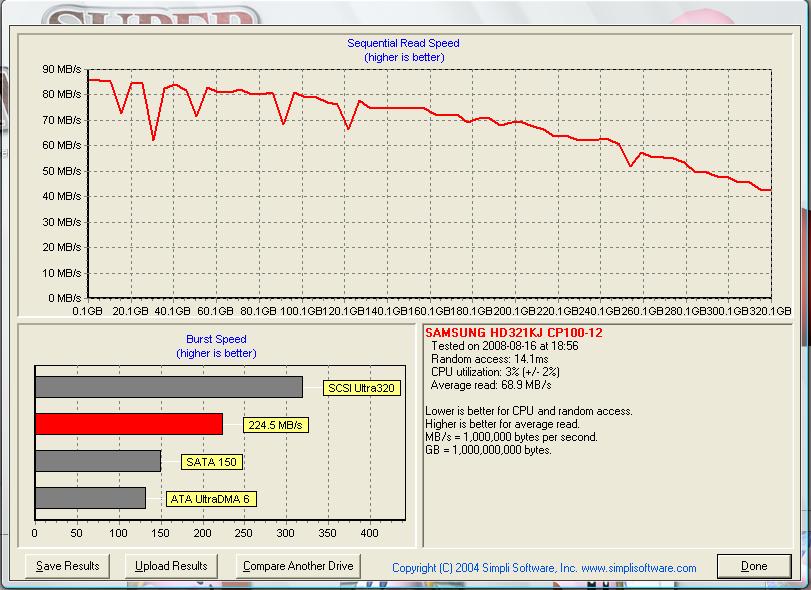This screenshot has height=590, width=811.
Task: Select the 224.5 MB/s yellow label
Action: point(275,425)
